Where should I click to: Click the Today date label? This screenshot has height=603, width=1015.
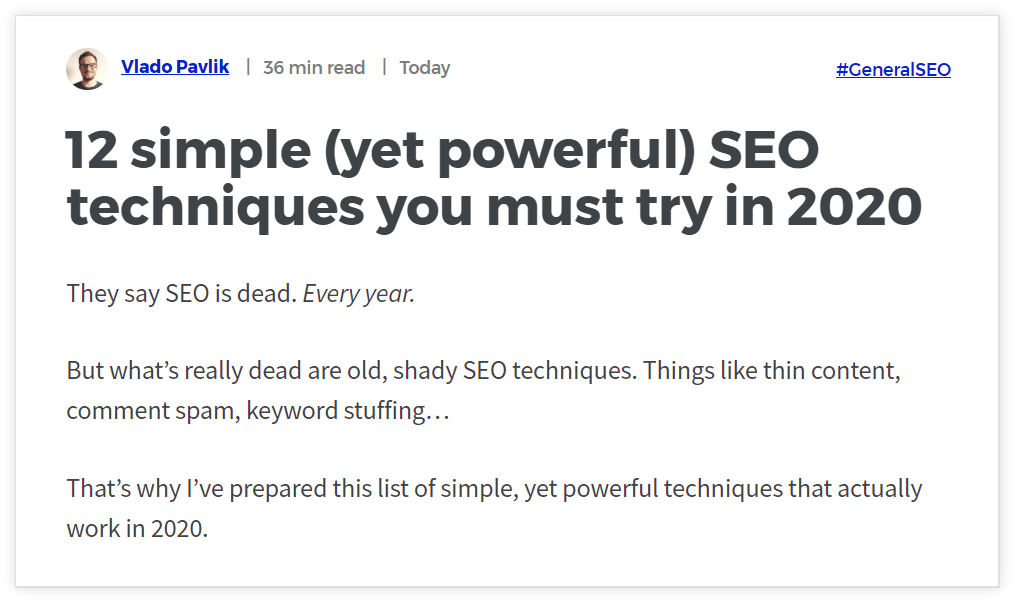425,67
